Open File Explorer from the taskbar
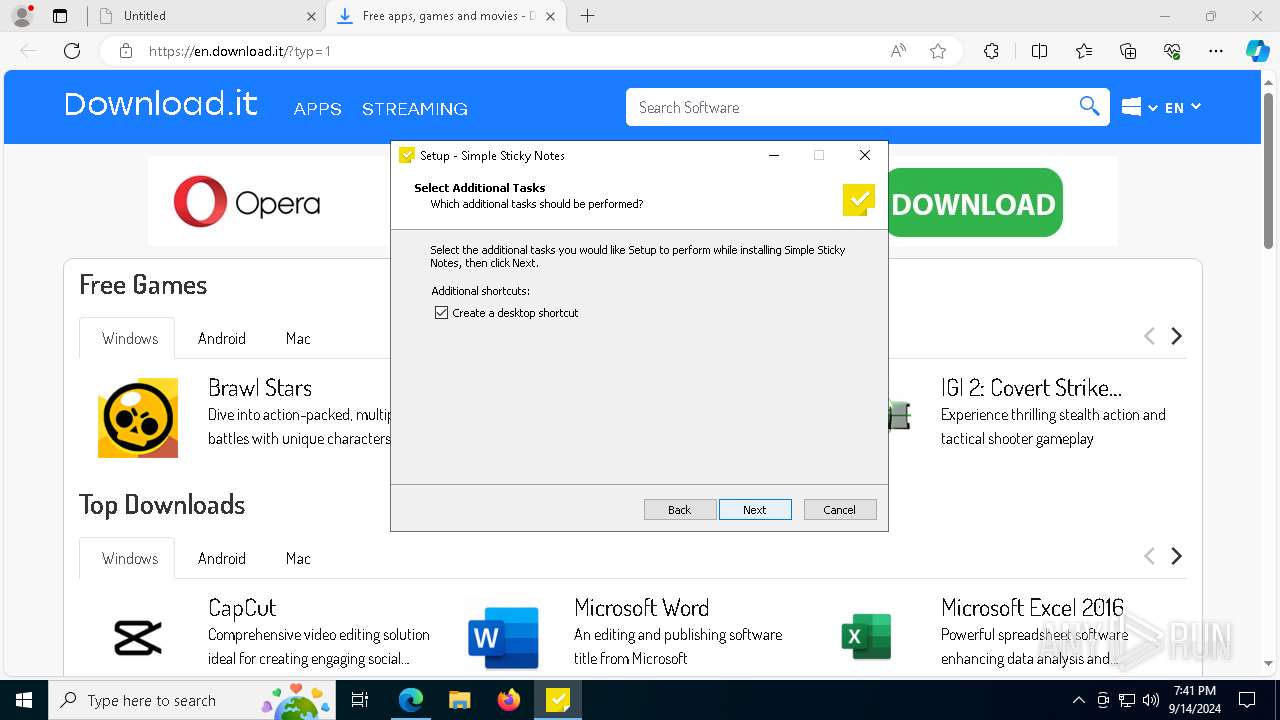This screenshot has height=720, width=1280. point(460,700)
